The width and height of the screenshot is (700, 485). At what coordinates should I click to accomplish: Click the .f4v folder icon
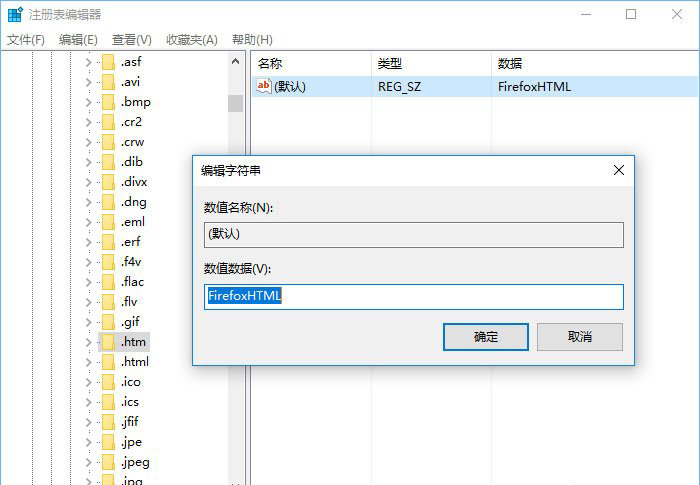108,262
